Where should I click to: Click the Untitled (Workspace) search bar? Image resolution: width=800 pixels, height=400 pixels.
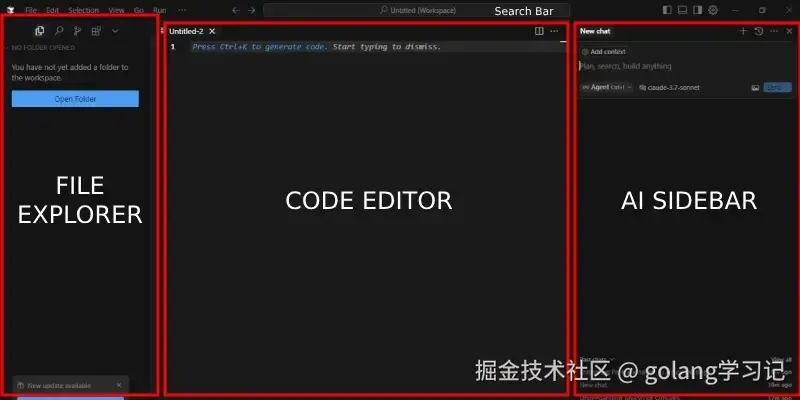[416, 10]
